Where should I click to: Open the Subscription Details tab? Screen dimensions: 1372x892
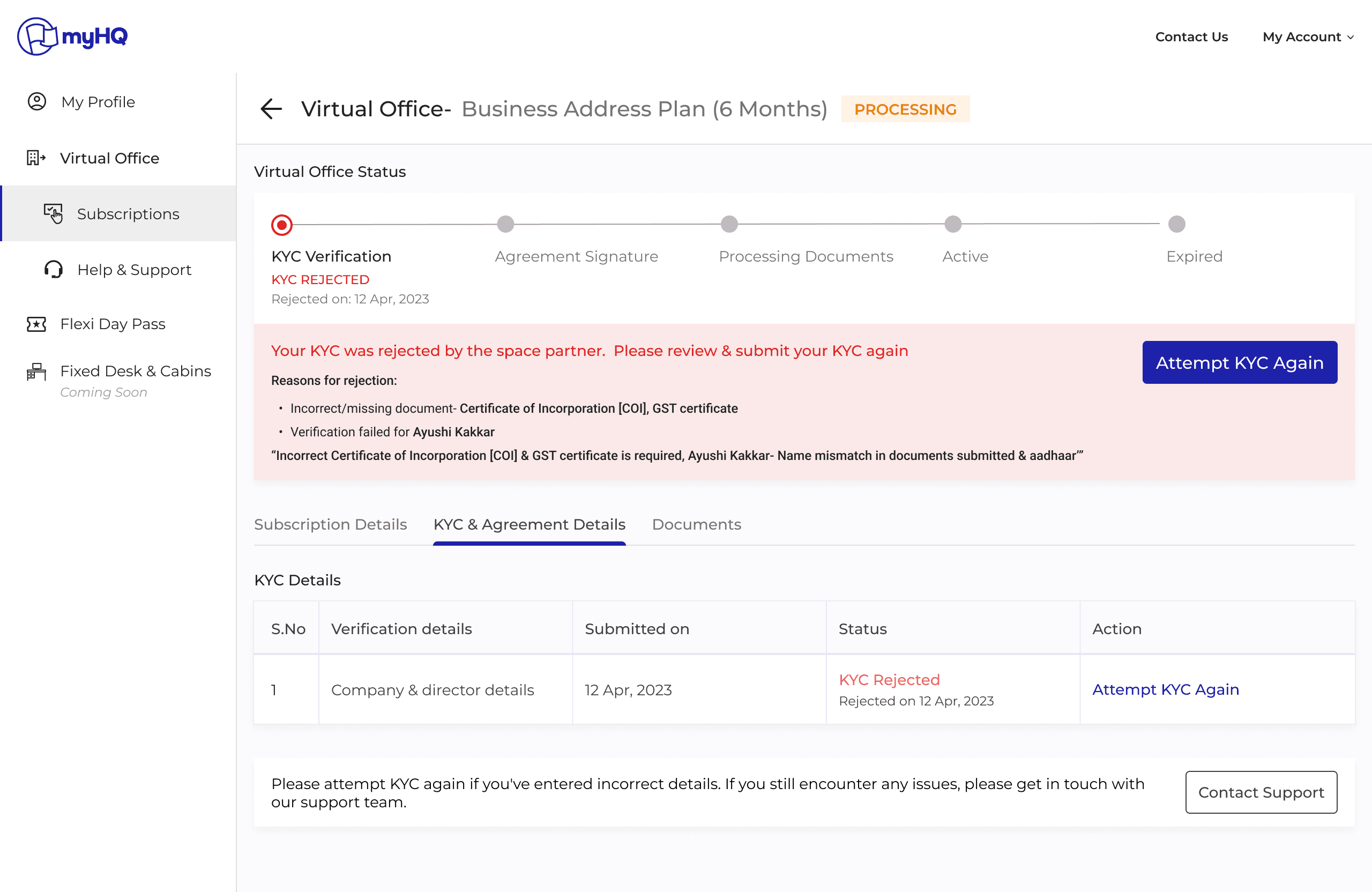330,524
